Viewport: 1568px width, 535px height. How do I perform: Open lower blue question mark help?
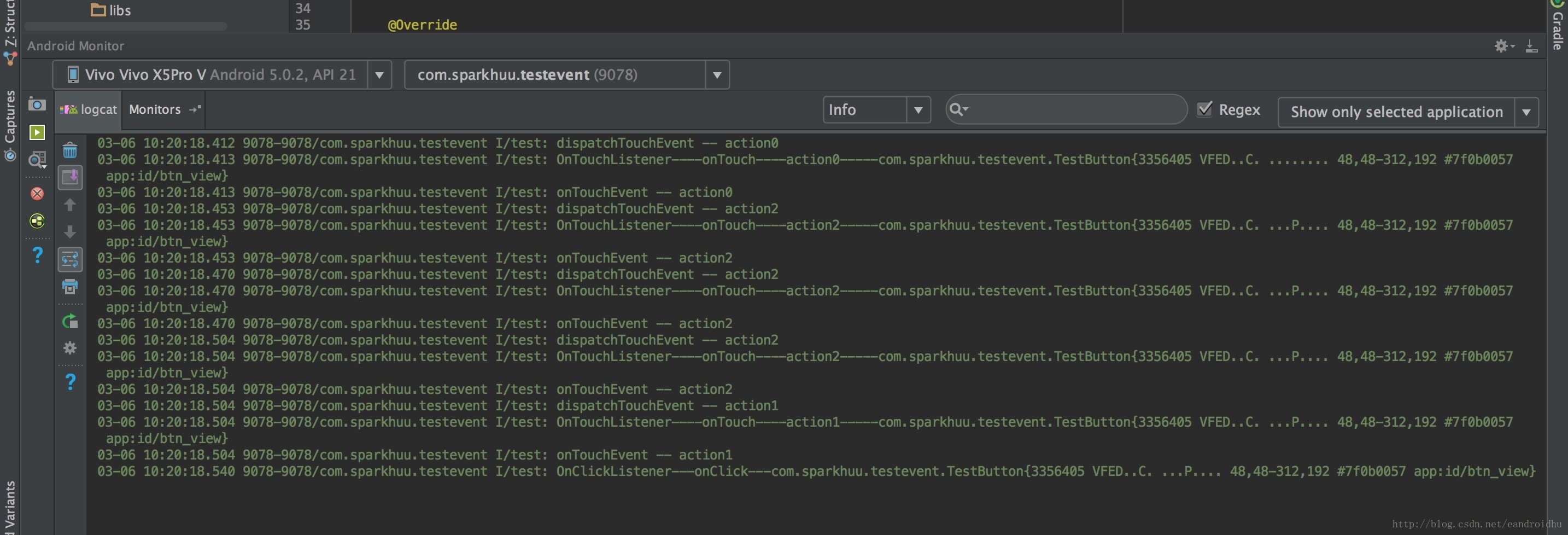[x=70, y=382]
